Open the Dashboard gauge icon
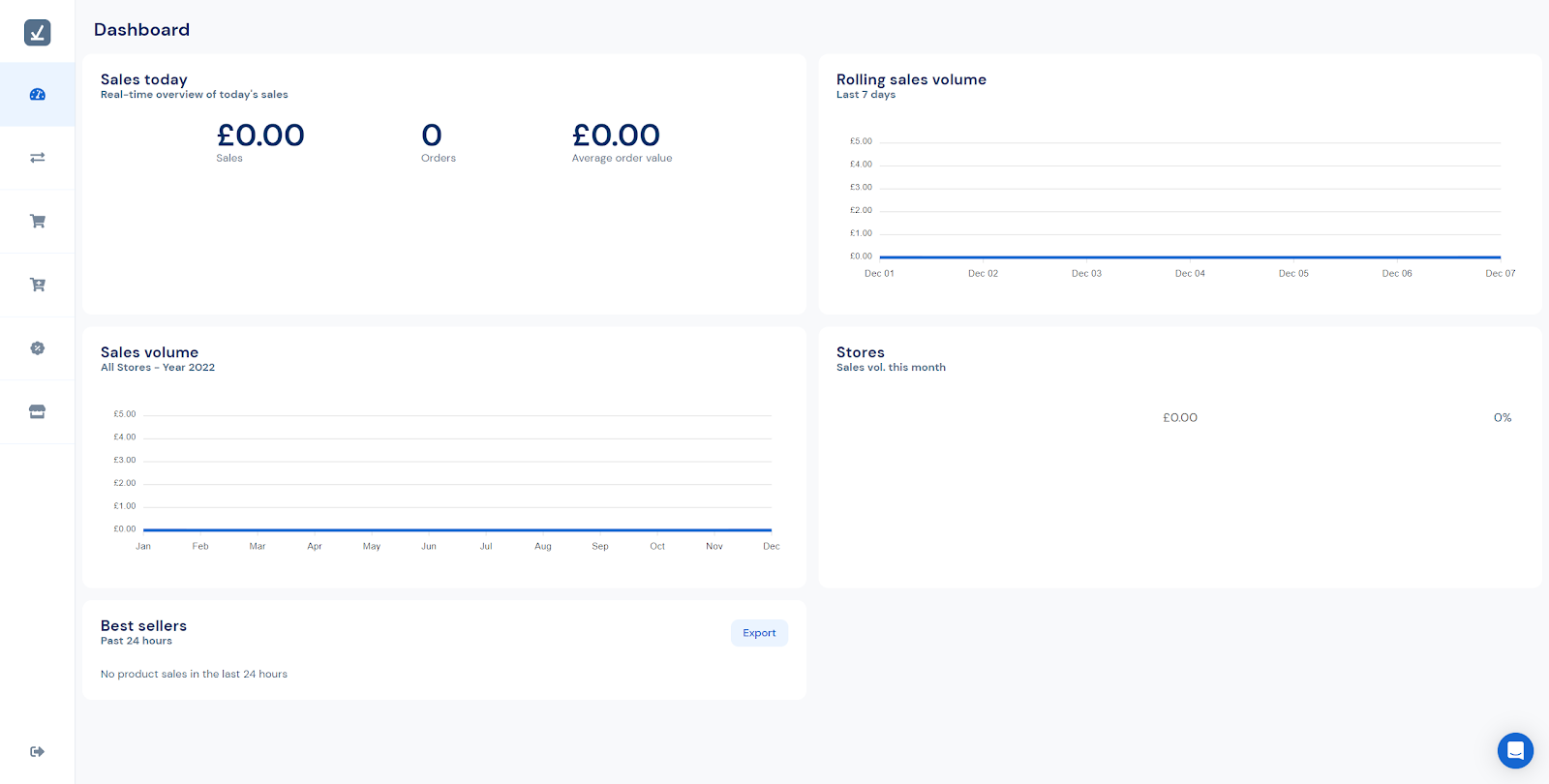This screenshot has width=1549, height=784. [38, 95]
